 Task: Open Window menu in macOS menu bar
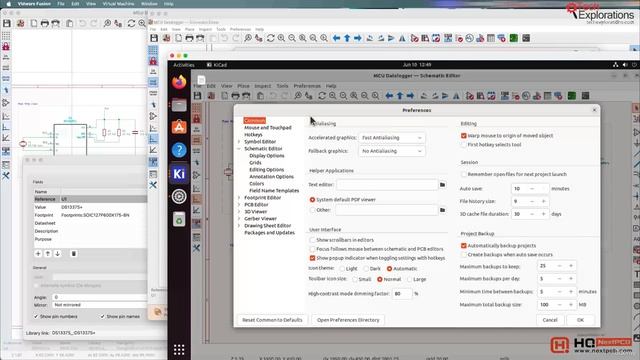pos(149,4)
